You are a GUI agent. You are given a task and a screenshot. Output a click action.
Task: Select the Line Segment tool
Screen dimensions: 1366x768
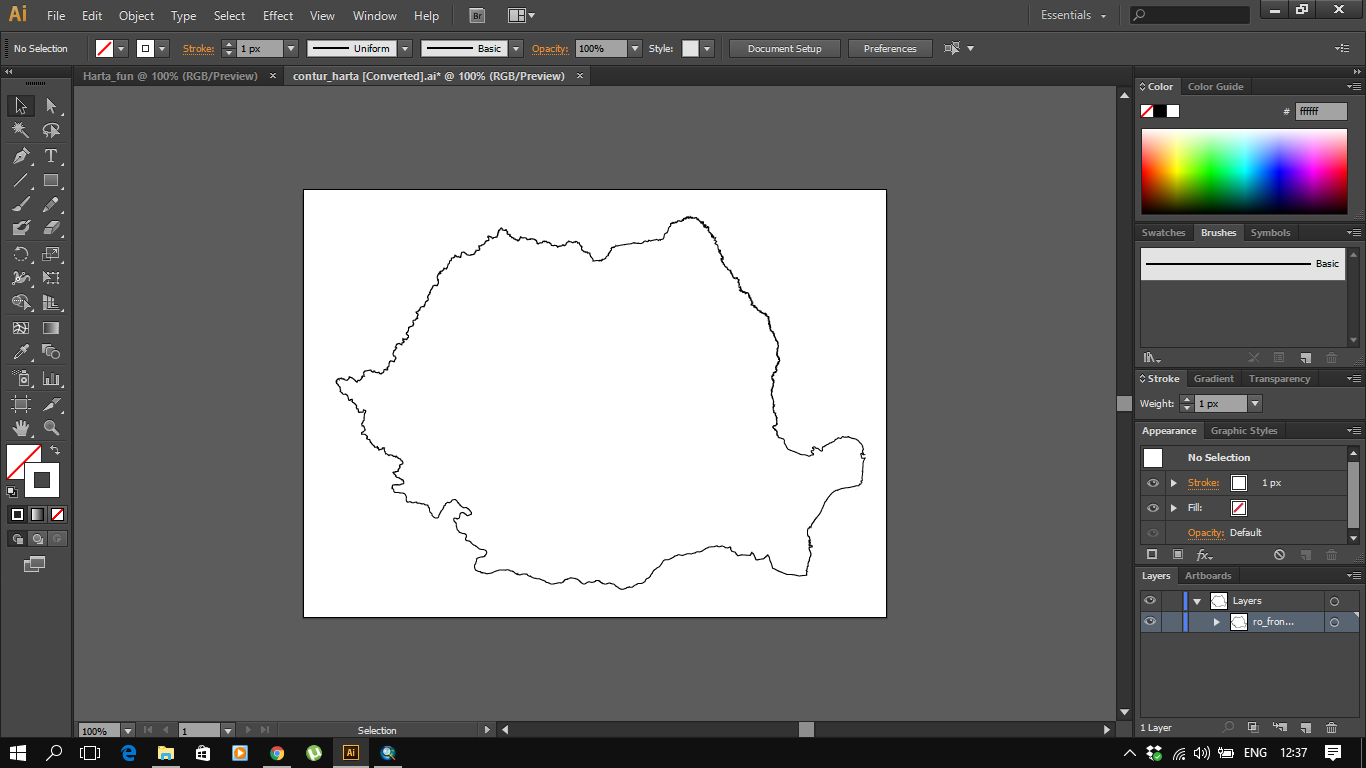click(21, 181)
